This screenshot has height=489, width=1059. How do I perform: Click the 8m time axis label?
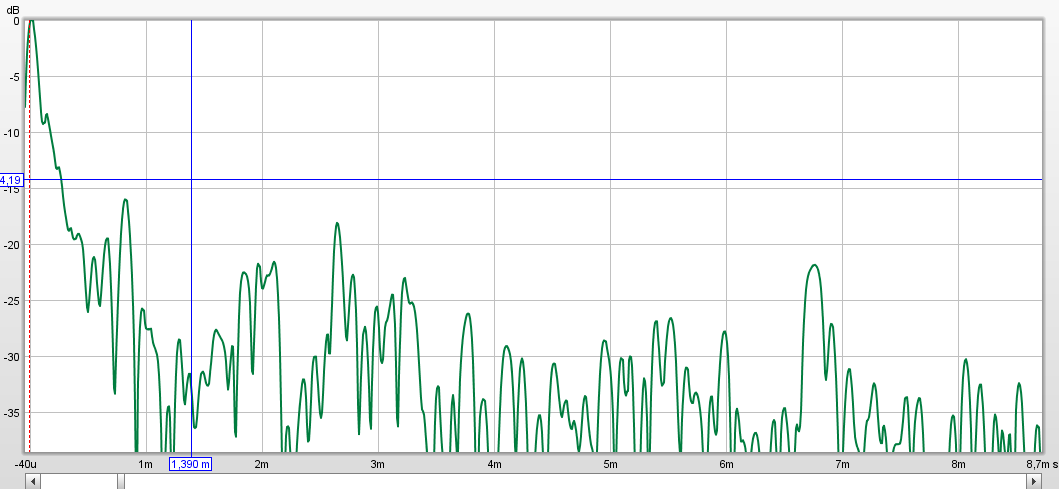pos(958,464)
